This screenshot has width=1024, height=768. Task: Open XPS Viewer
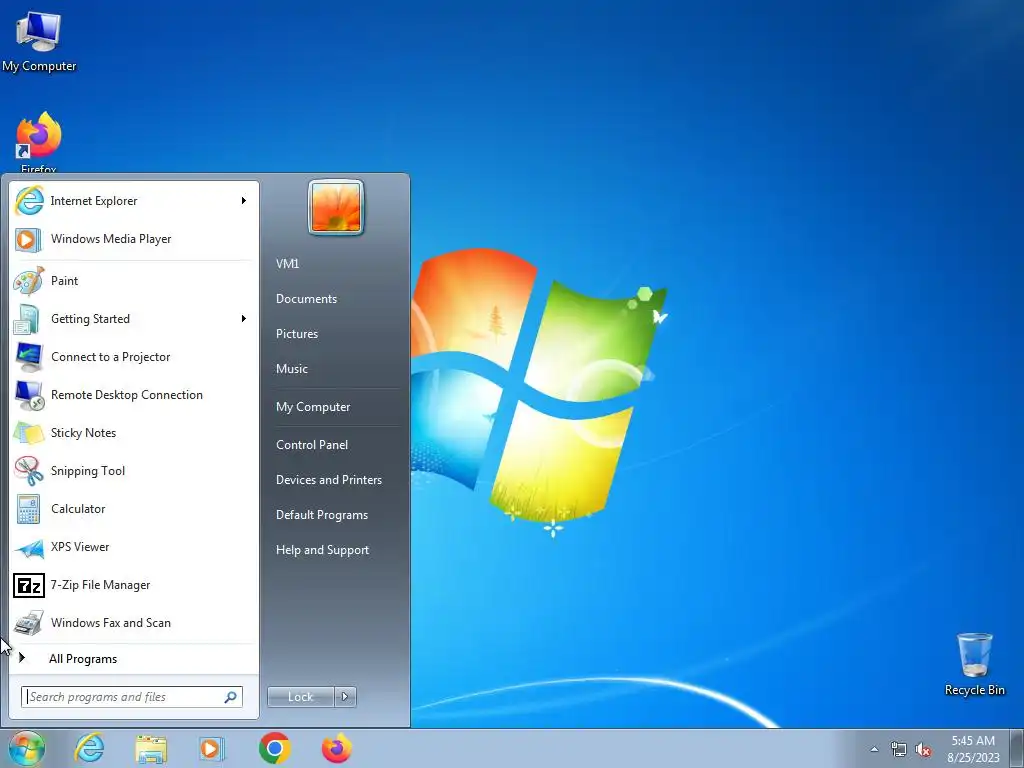tap(133, 547)
